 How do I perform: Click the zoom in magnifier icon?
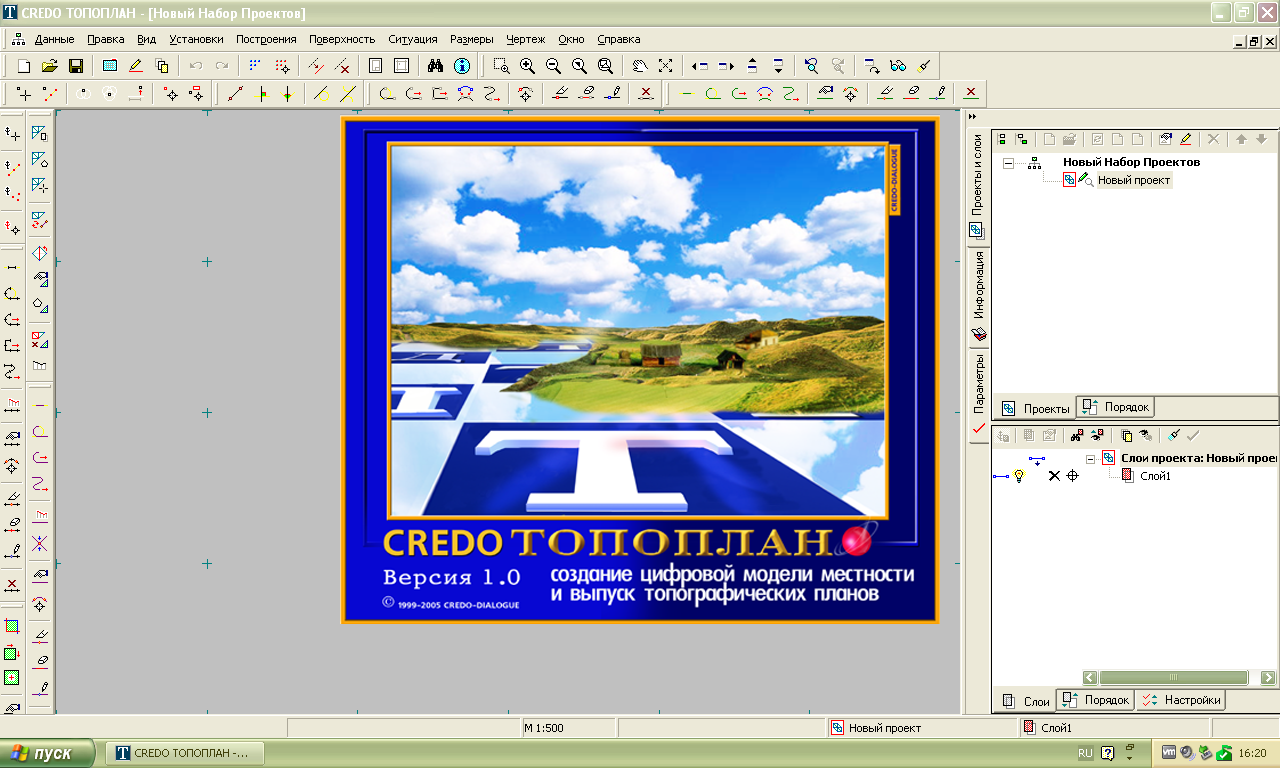tap(527, 66)
